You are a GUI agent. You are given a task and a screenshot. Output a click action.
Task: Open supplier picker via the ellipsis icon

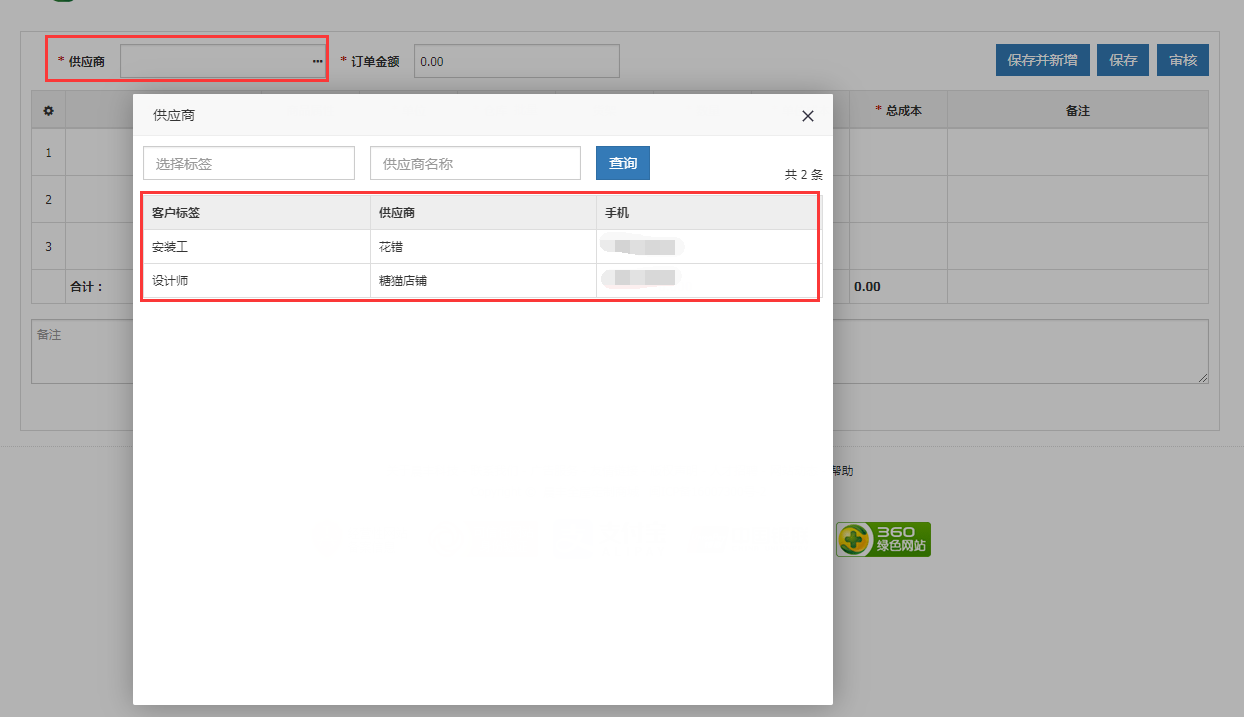coord(317,61)
